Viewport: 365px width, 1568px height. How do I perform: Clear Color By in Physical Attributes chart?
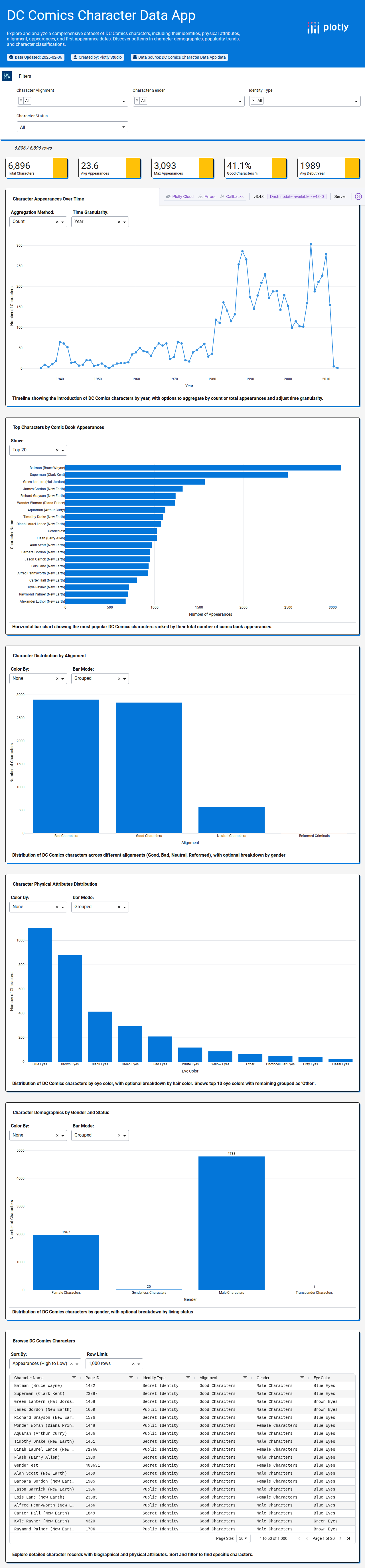coord(57,907)
